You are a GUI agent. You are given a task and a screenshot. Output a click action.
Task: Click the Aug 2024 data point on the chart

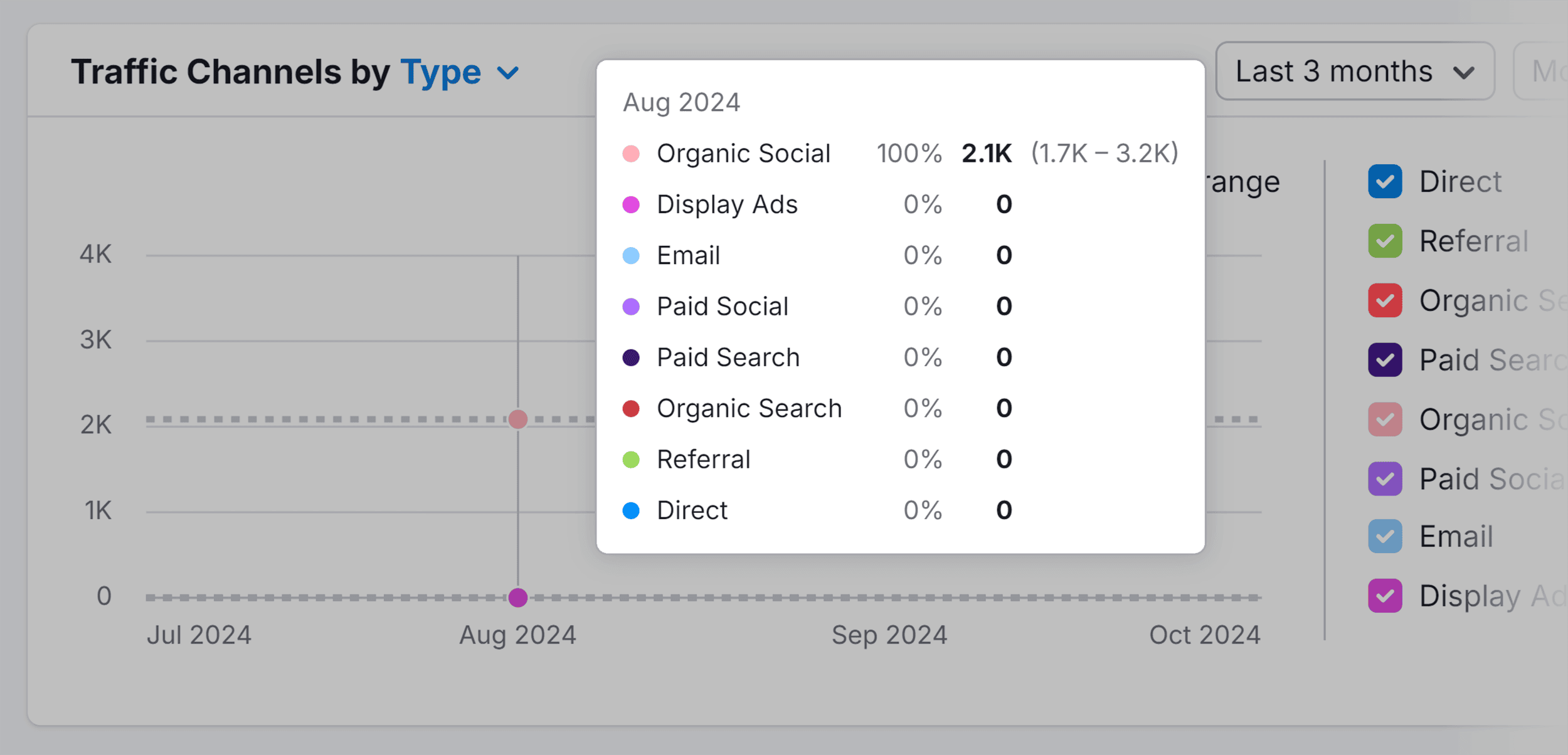click(518, 420)
